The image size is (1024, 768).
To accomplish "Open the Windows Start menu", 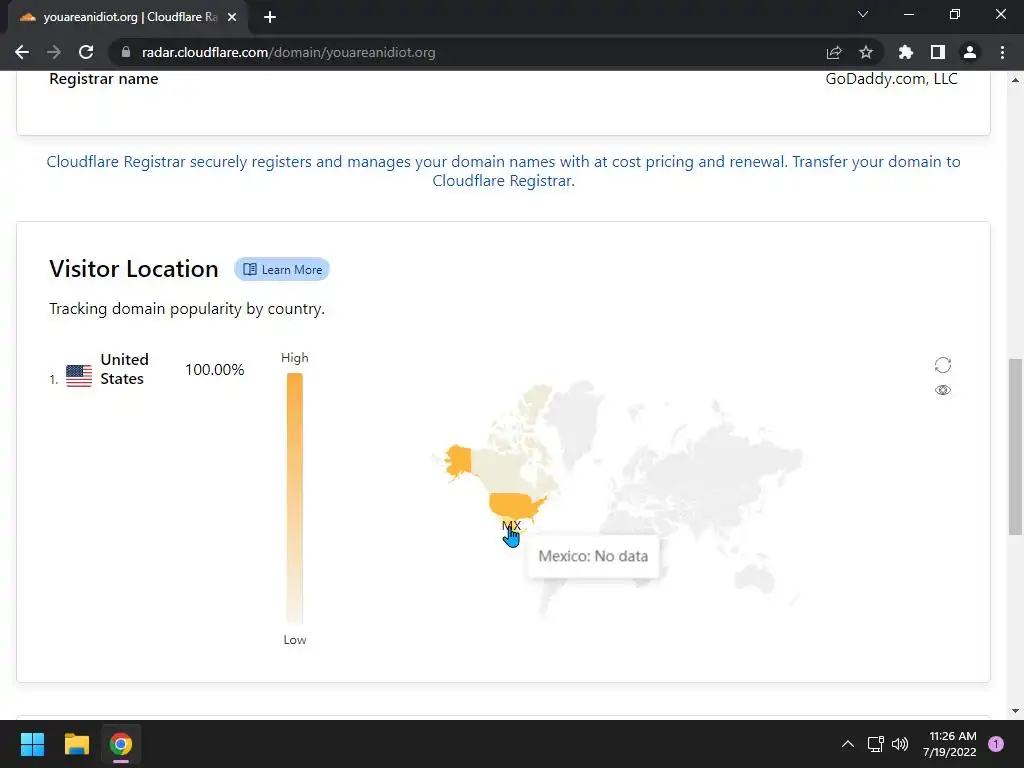I will click(32, 744).
